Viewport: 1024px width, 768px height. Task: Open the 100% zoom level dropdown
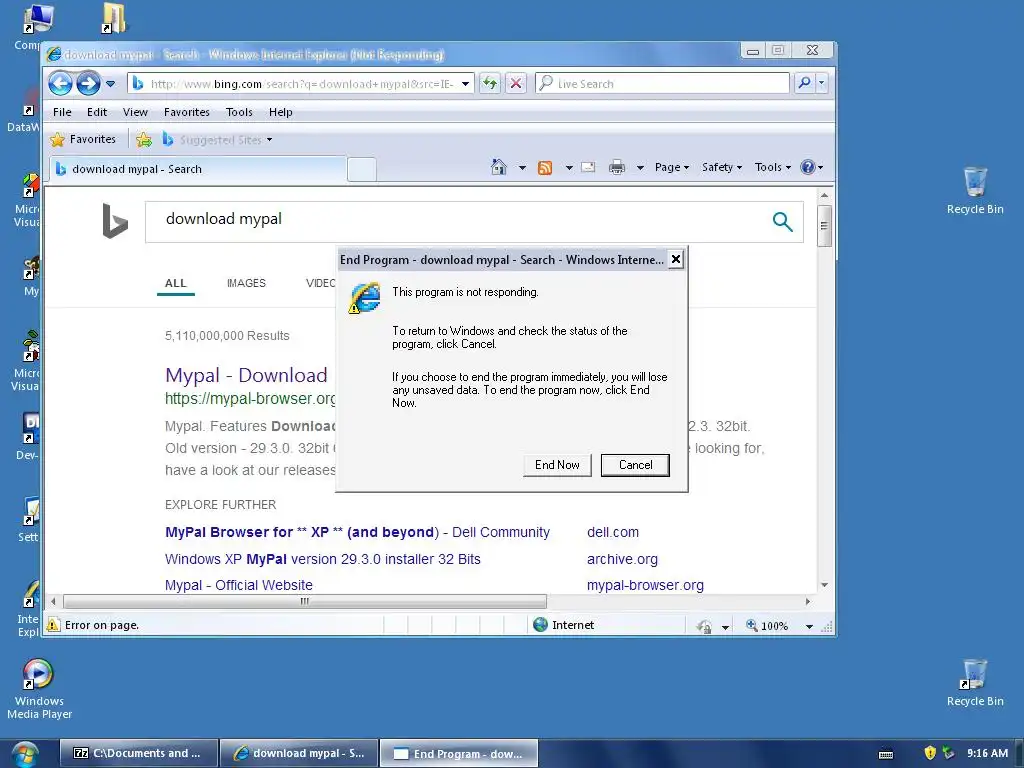pos(809,626)
